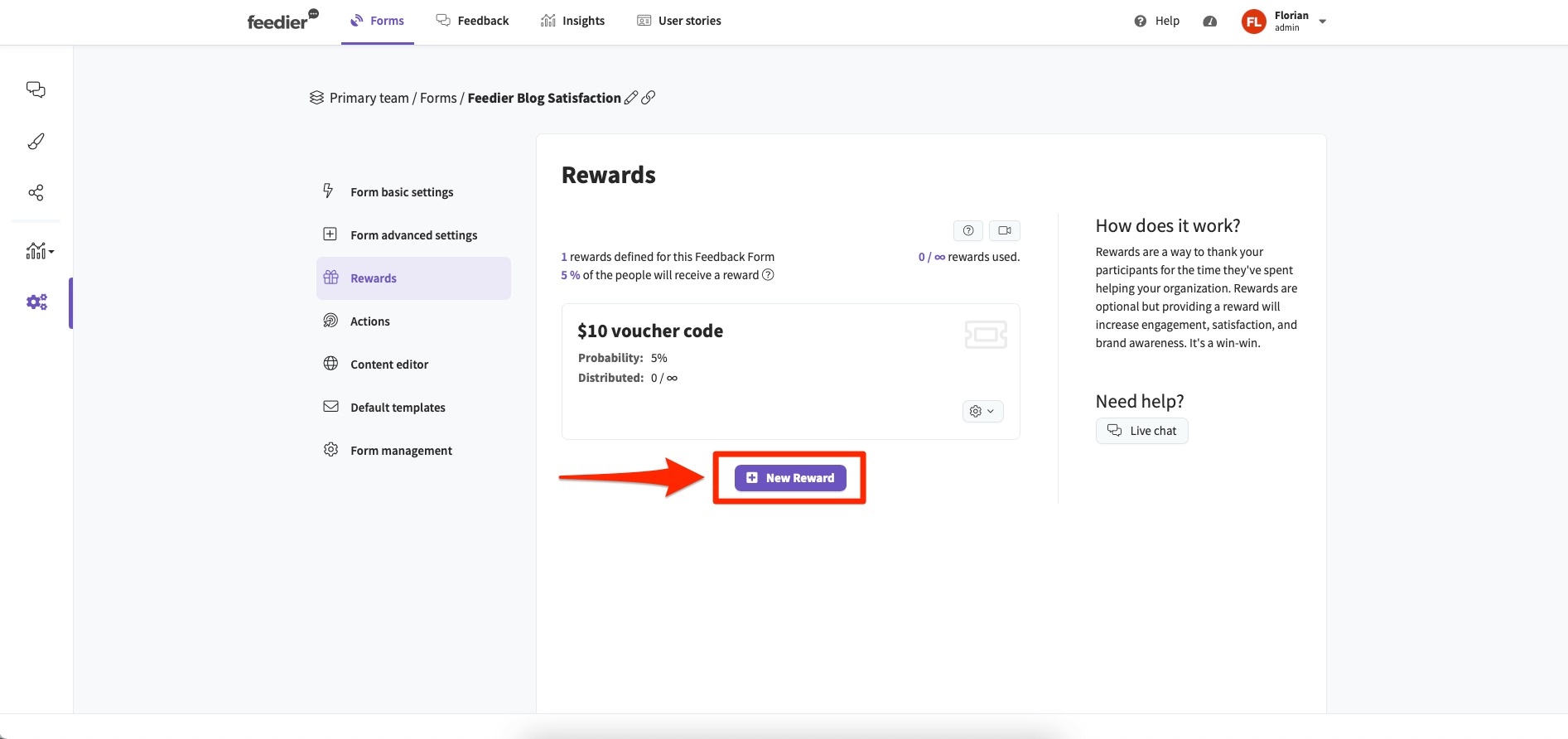
Task: Open the Help link
Action: [x=1157, y=21]
